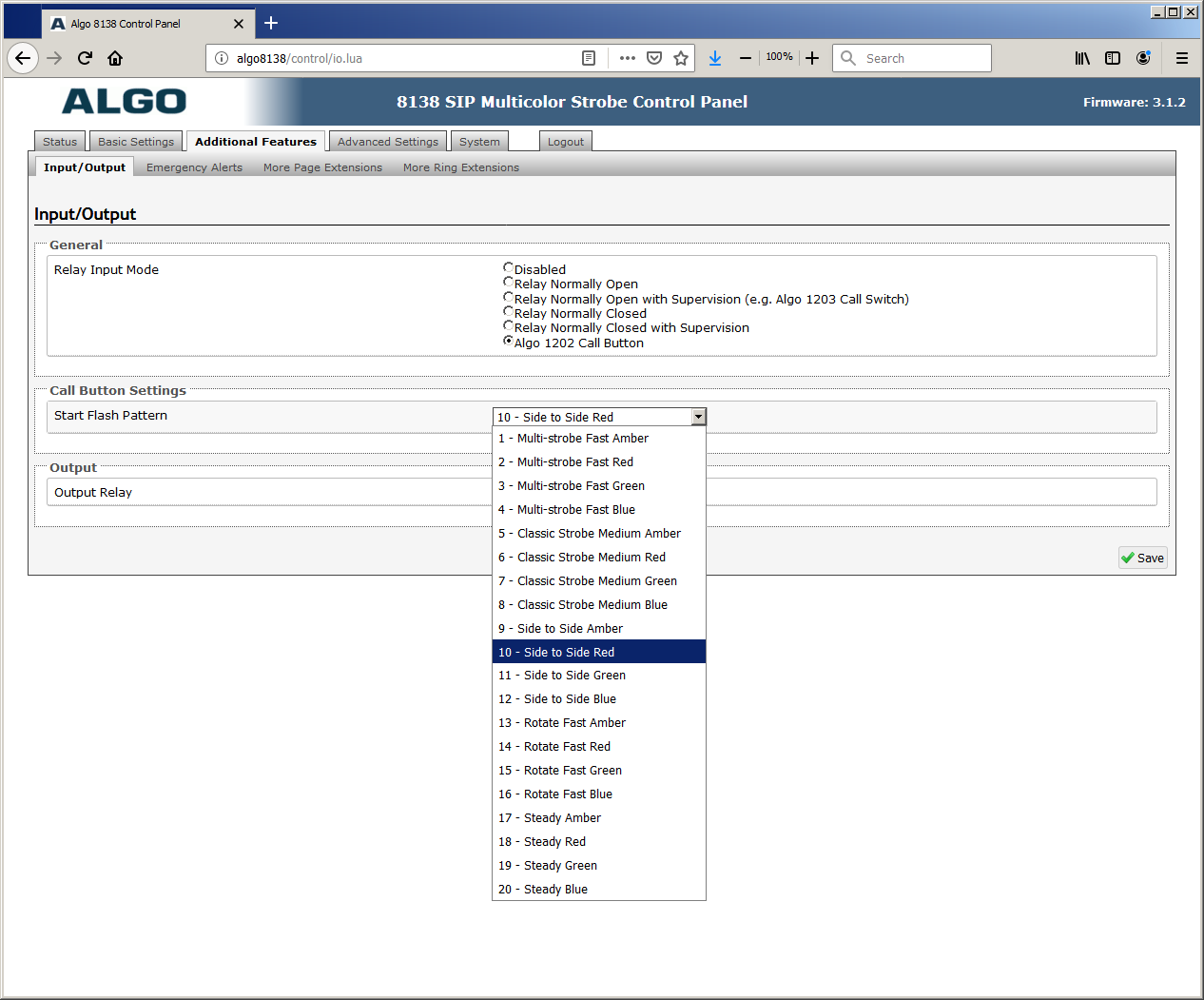Click the browser reload page icon
The image size is (1204, 1000).
click(85, 58)
